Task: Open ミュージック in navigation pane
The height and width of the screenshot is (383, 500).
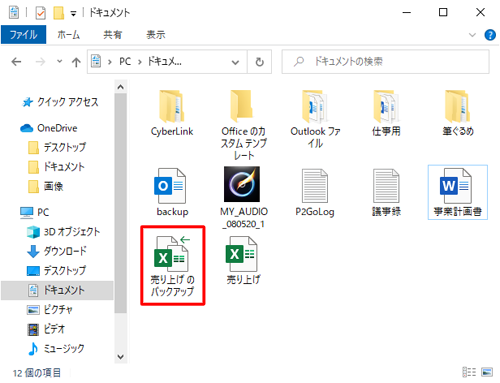Action: click(56, 349)
